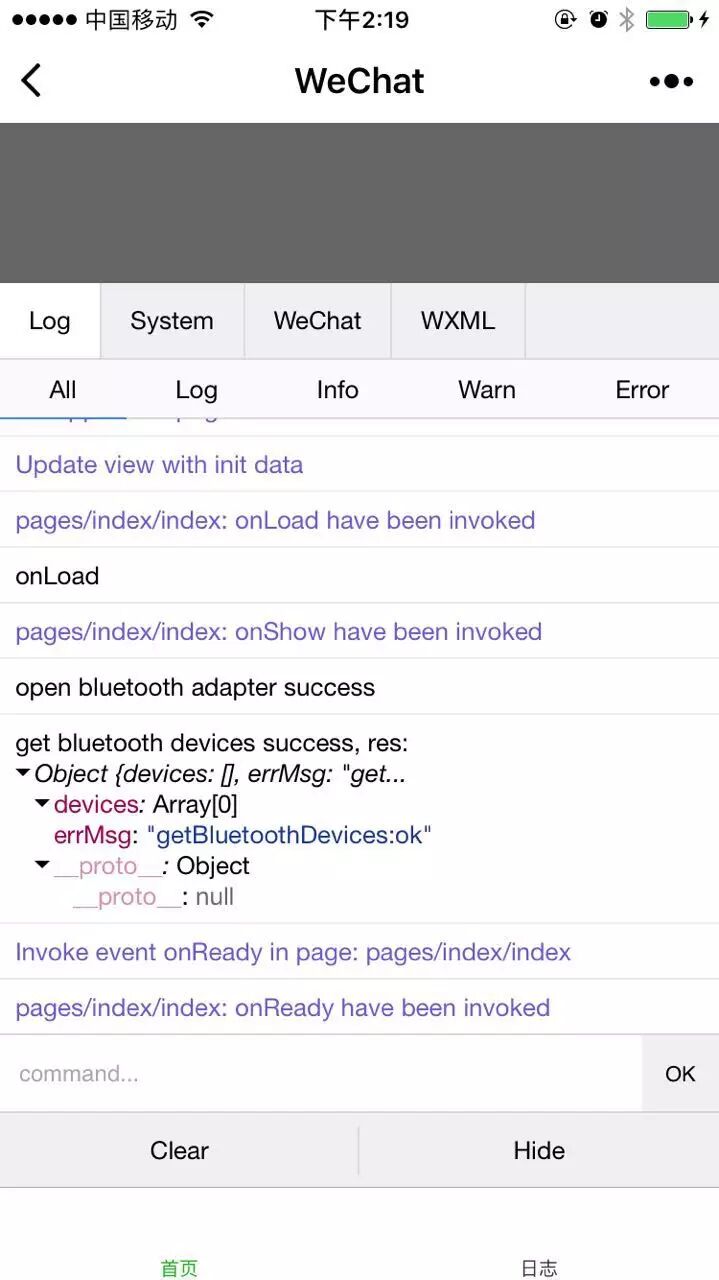The width and height of the screenshot is (719, 1280).
Task: Select 'get bluetooth devices success, res:' text
Action: [212, 743]
